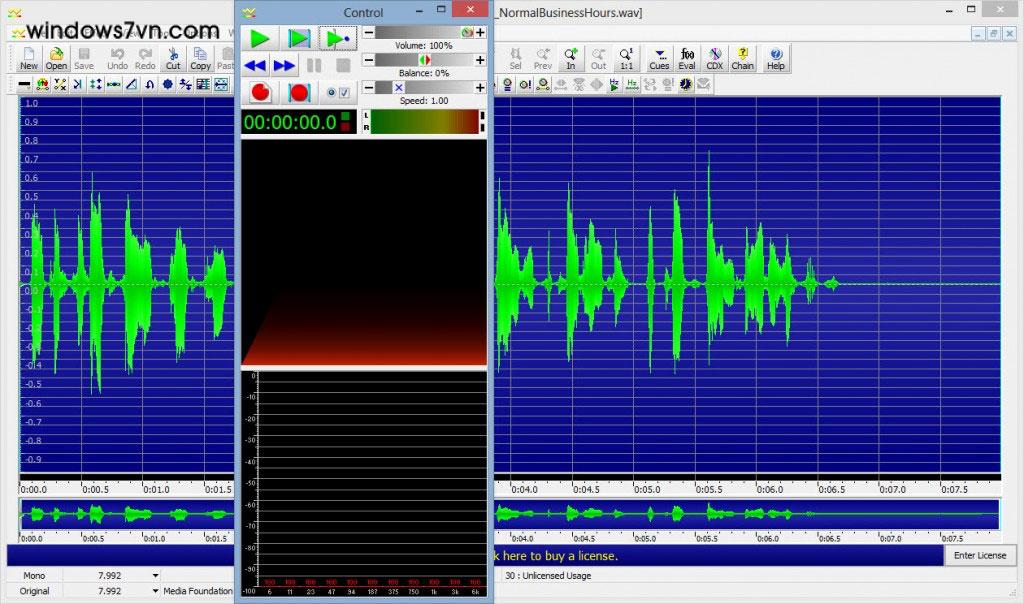Screen dimensions: 1024x604
Task: Click the plus button to increase Volume
Action: coord(480,33)
